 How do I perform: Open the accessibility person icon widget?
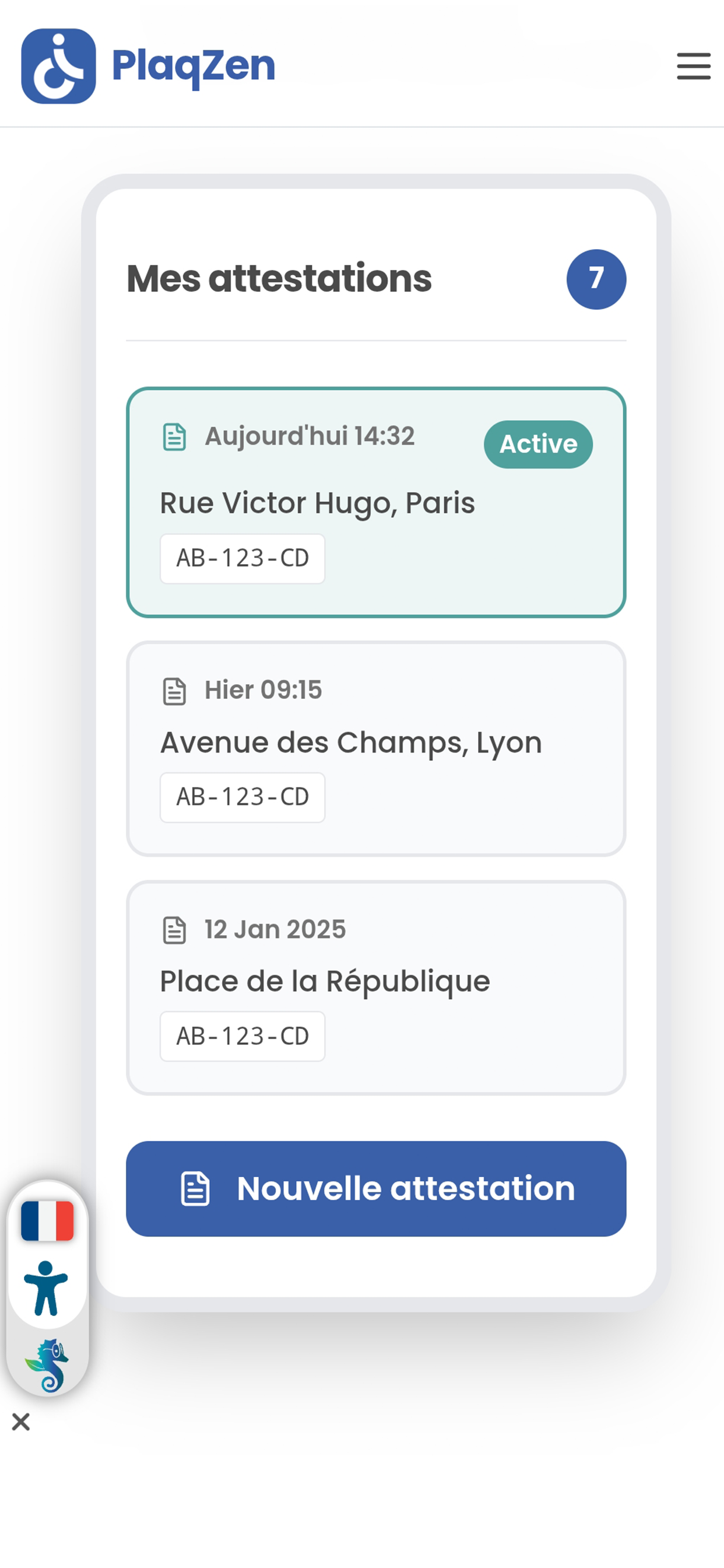pyautogui.click(x=46, y=1289)
